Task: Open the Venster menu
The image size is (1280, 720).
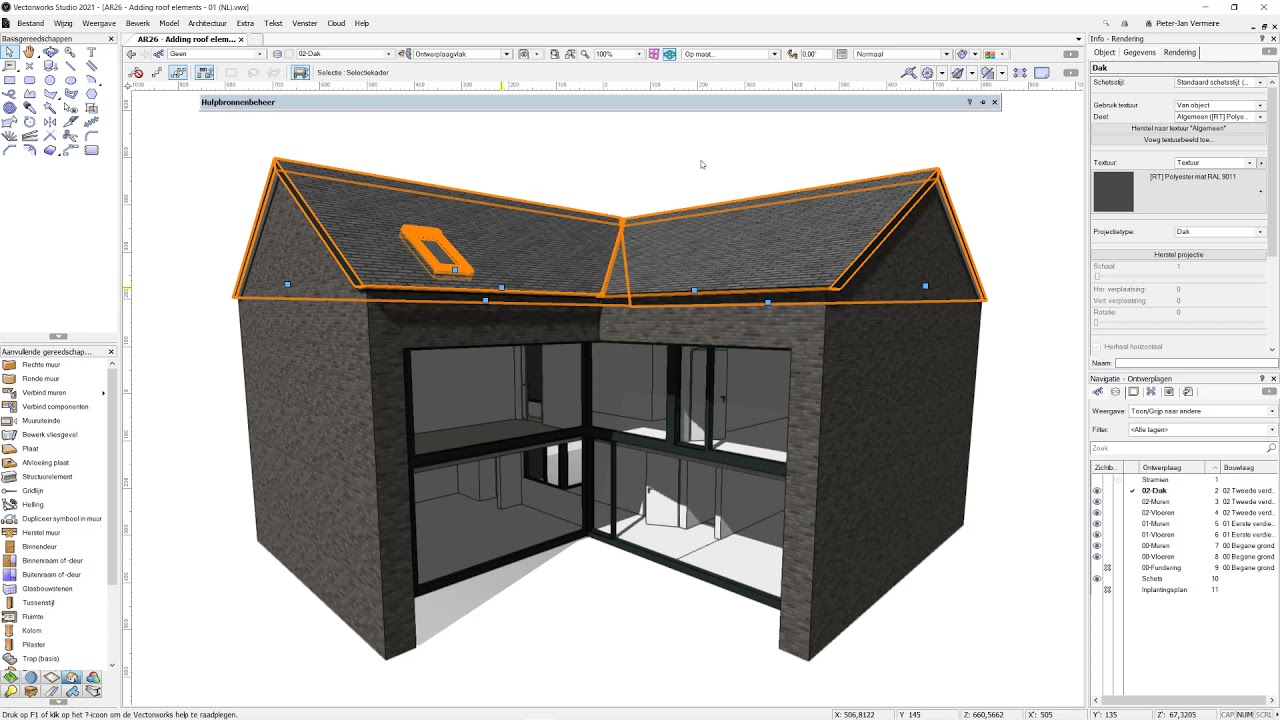Action: [304, 23]
